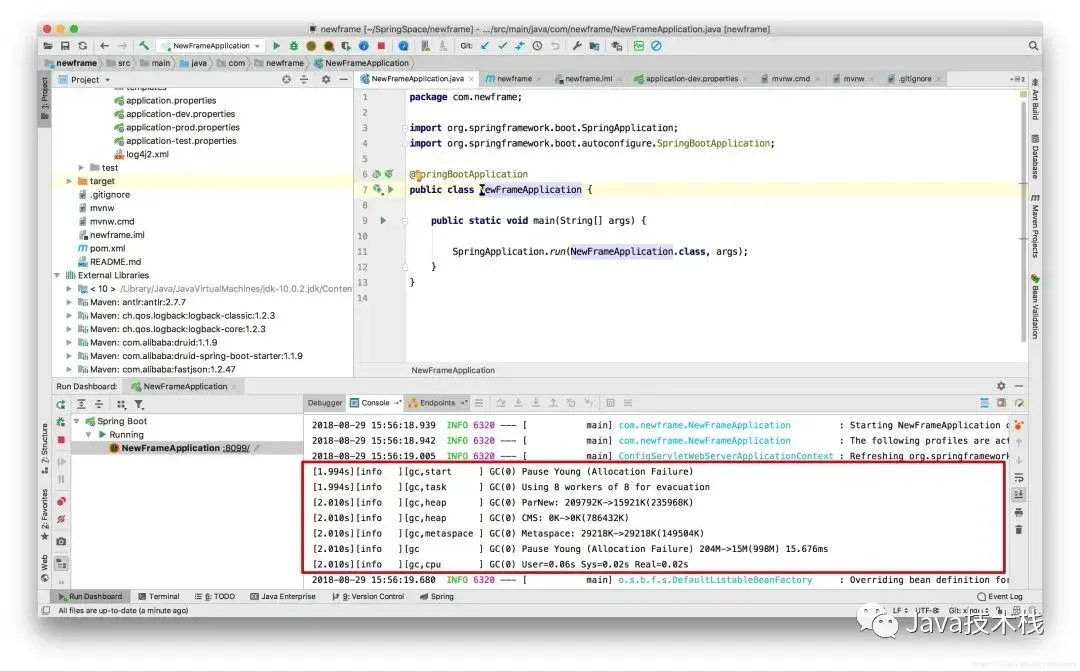This screenshot has height=671, width=1080.
Task: Open the Spring tool window
Action: point(437,597)
